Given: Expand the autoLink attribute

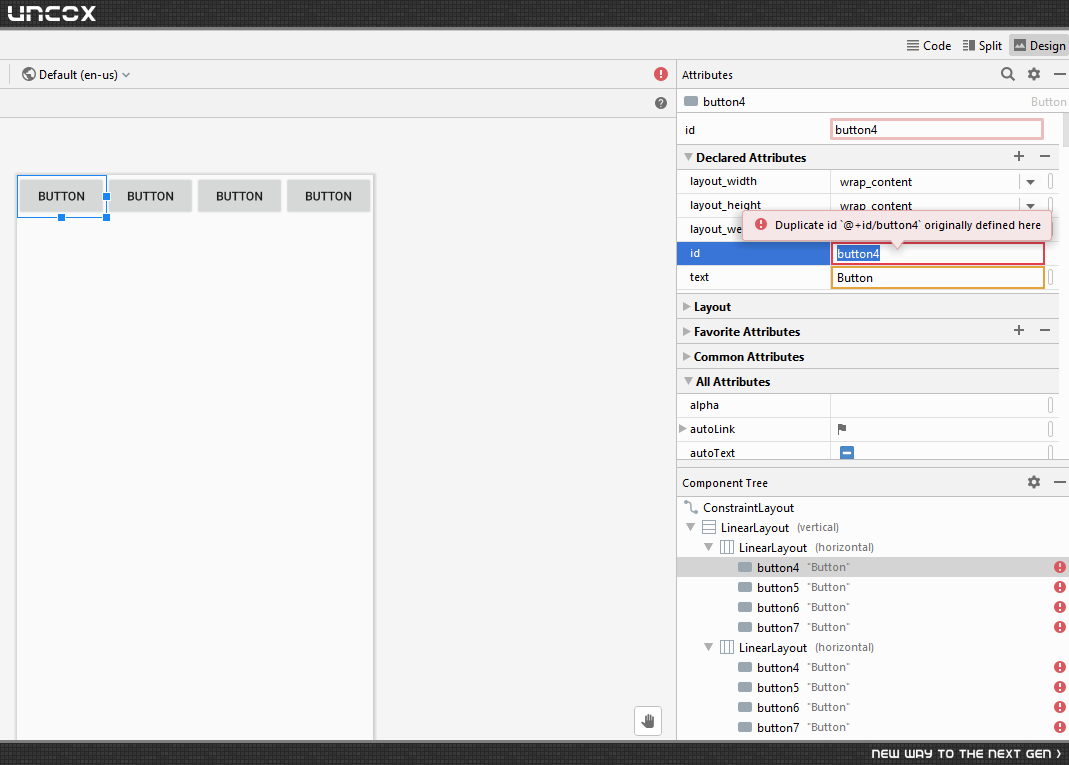Looking at the screenshot, I should pyautogui.click(x=682, y=429).
